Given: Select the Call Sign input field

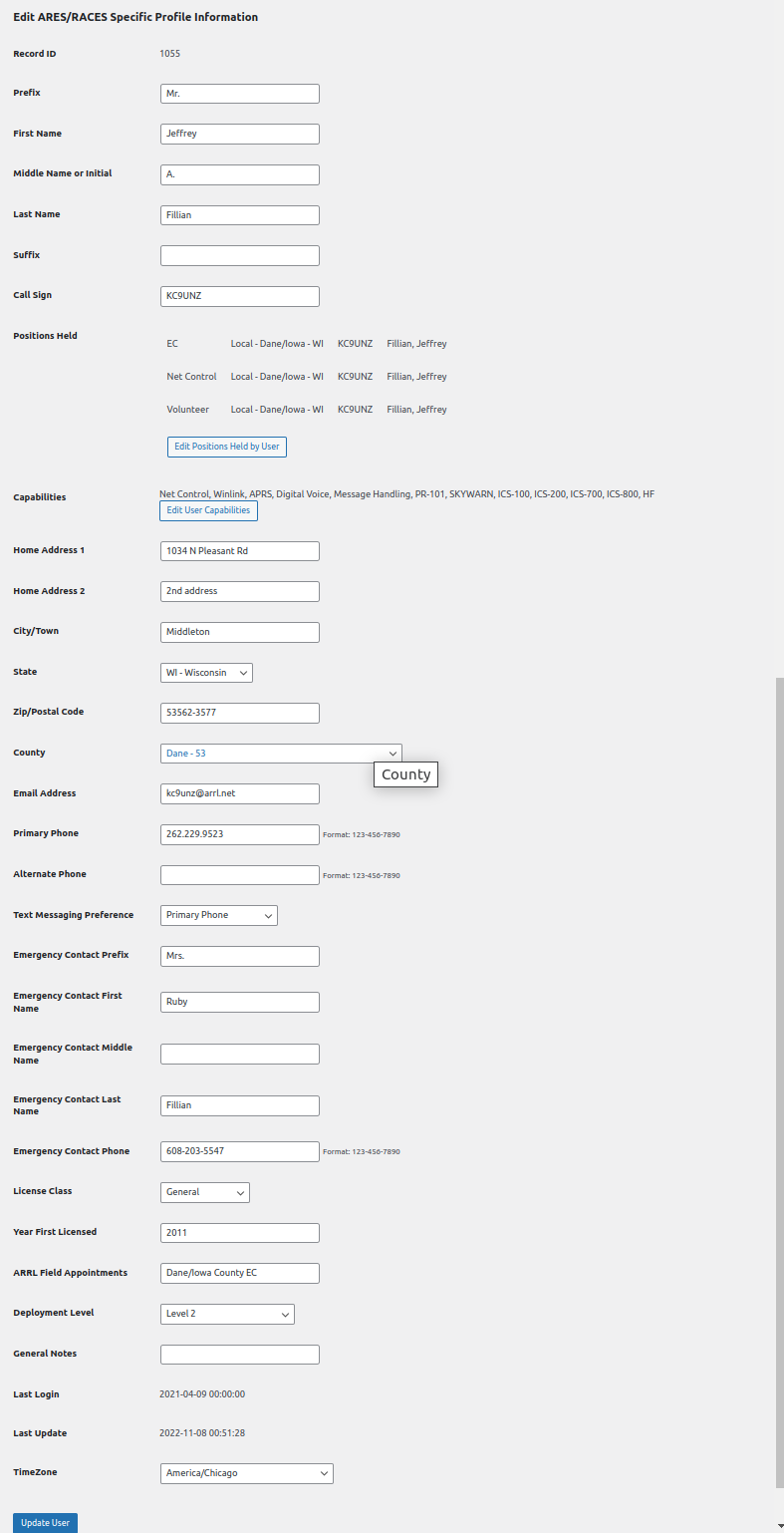Looking at the screenshot, I should coord(239,296).
